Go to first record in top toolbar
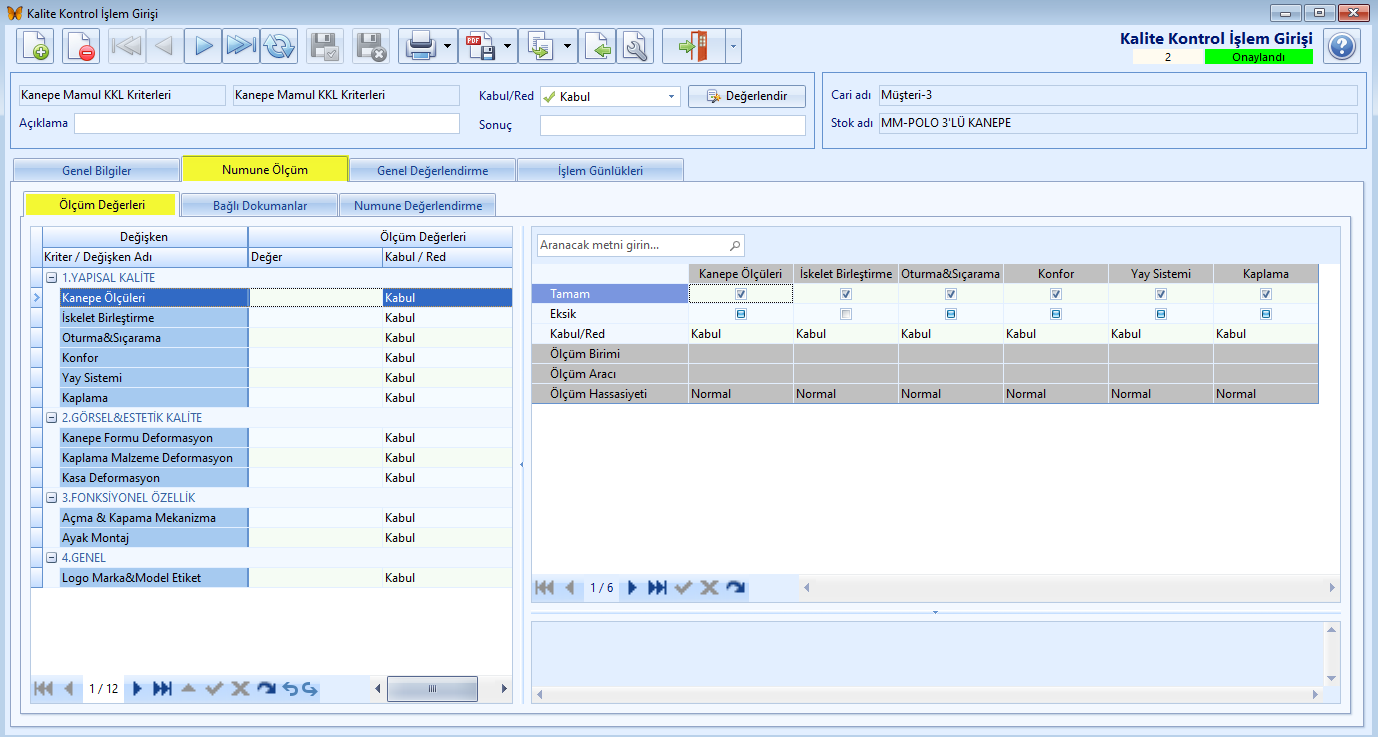 tap(127, 46)
